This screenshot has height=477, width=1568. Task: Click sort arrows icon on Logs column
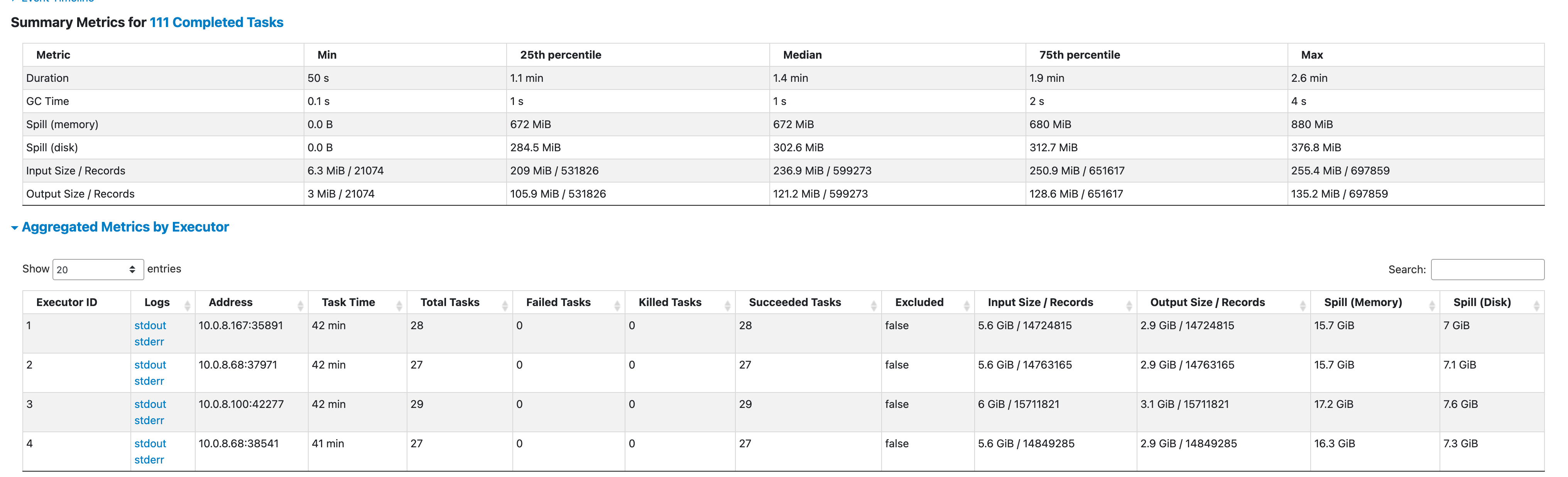pos(187,305)
